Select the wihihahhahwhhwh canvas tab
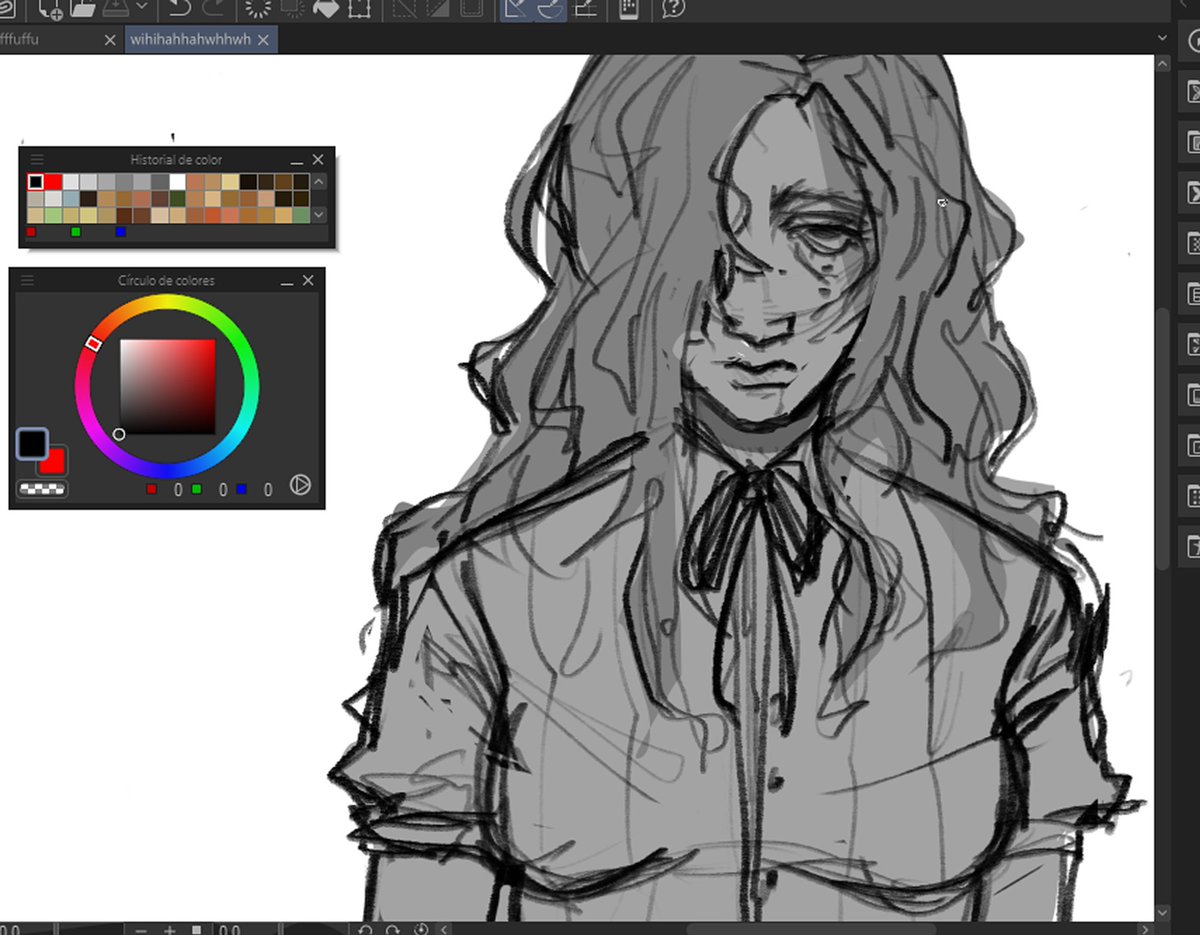The height and width of the screenshot is (935, 1200). click(x=190, y=40)
